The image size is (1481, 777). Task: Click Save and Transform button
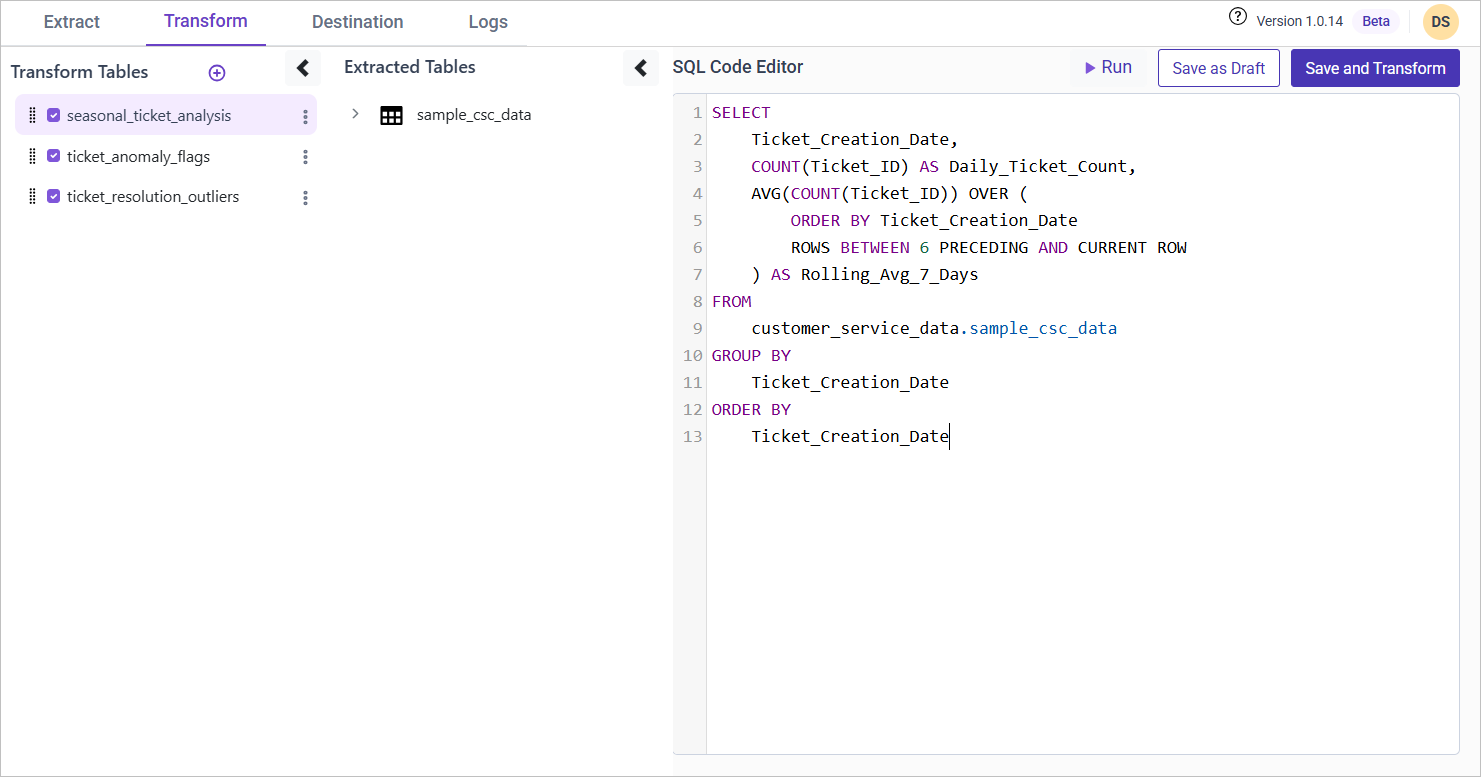[1375, 68]
